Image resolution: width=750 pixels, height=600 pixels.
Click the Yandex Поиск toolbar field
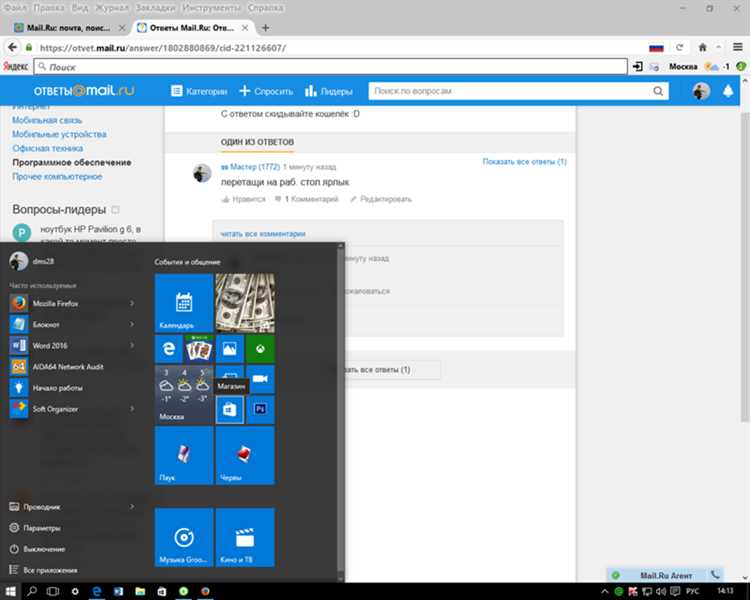330,67
